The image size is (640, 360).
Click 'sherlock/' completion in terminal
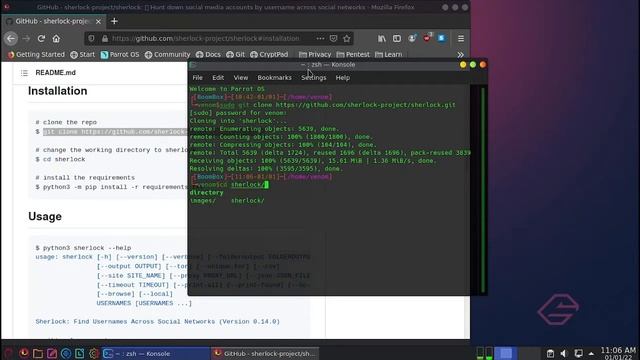point(247,200)
